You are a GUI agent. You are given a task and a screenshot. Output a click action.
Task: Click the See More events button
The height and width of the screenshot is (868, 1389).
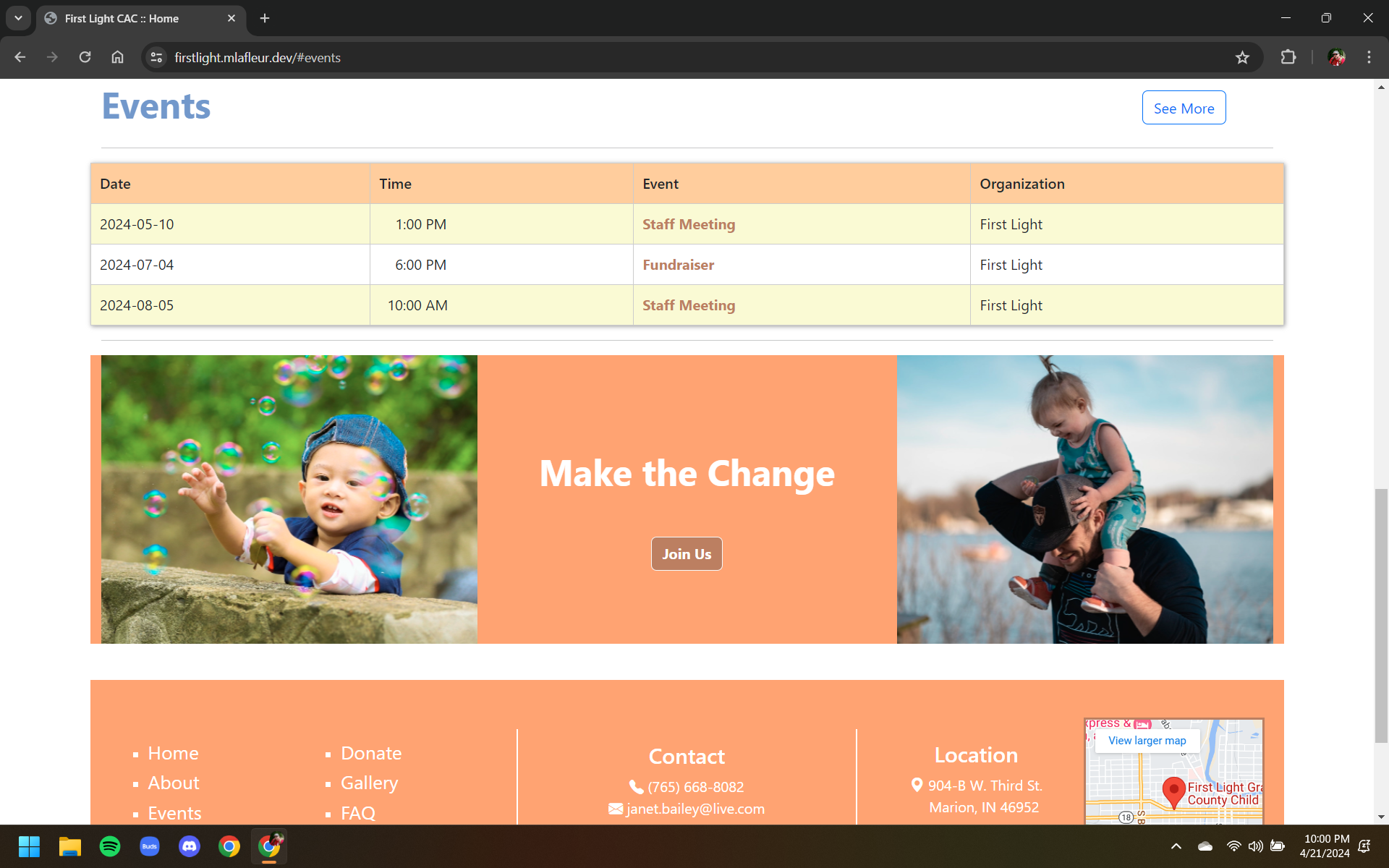(1184, 108)
